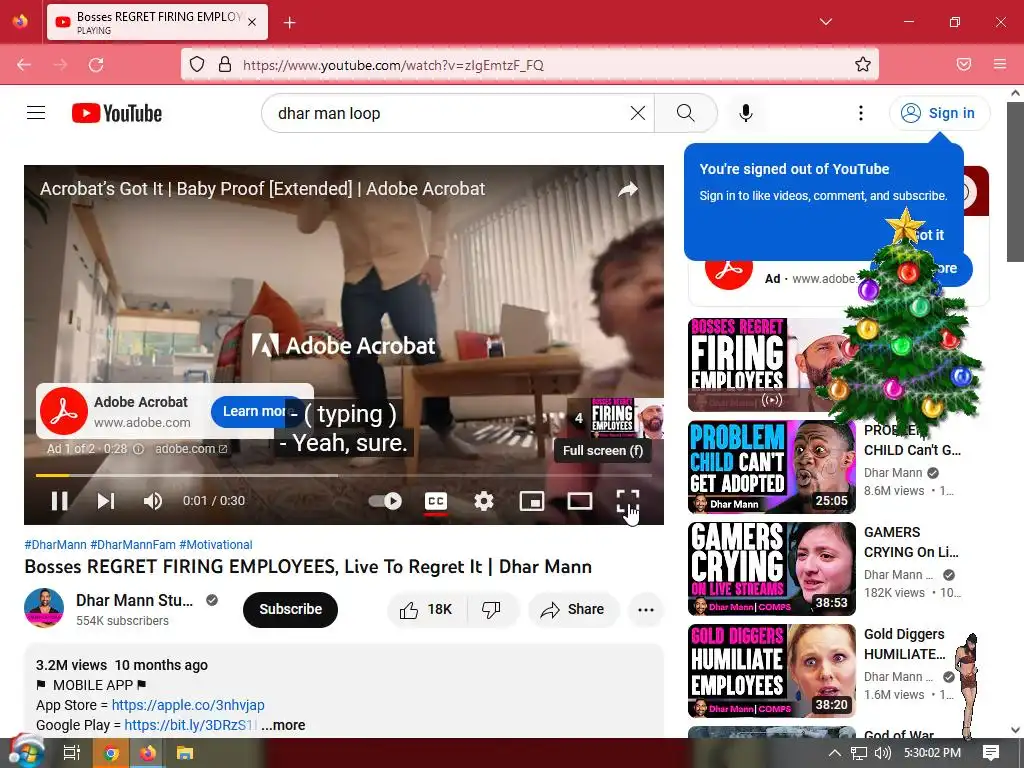The height and width of the screenshot is (768, 1024).
Task: Mute the video volume icon
Action: (153, 501)
